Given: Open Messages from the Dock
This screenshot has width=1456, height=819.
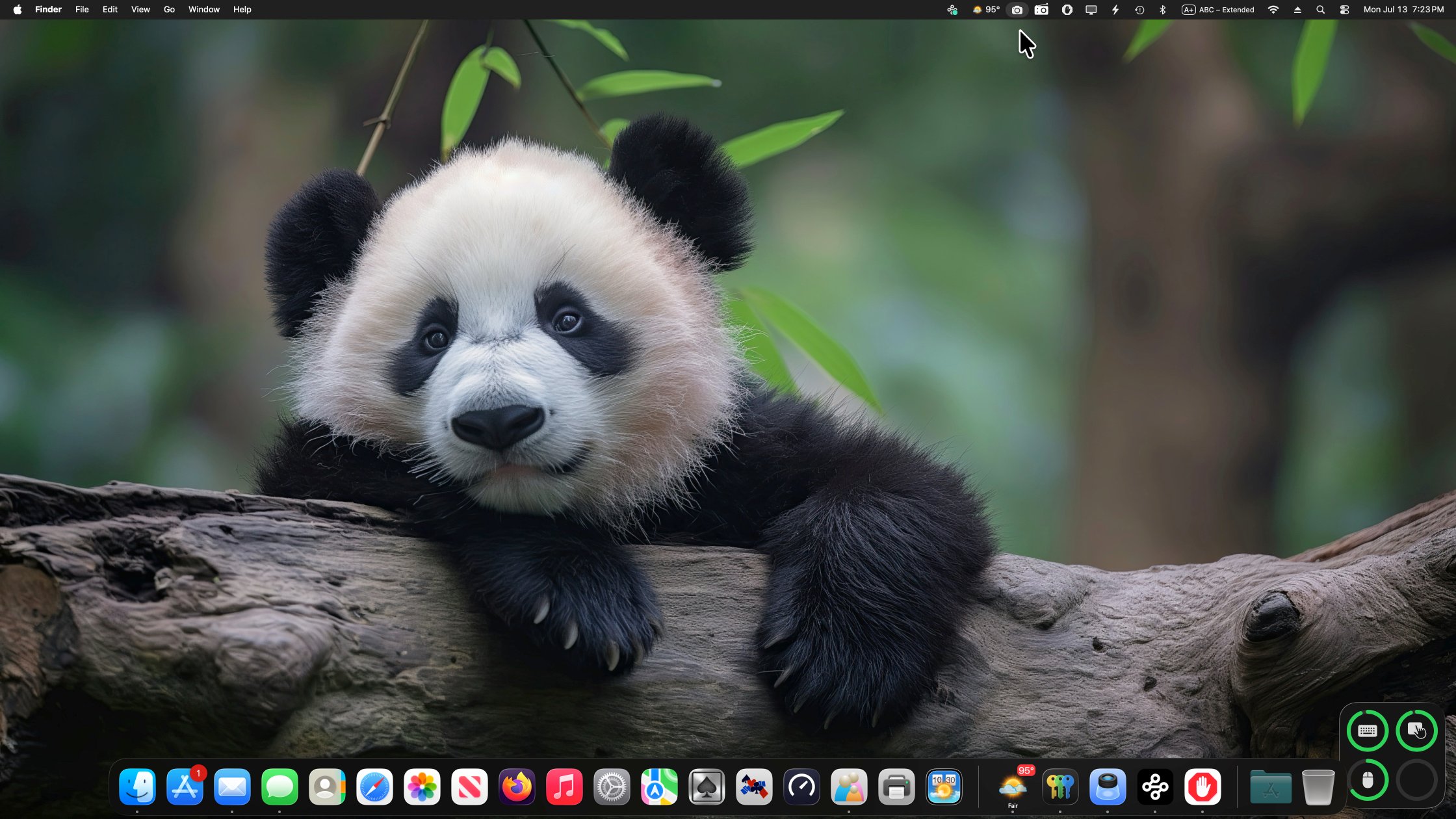Looking at the screenshot, I should tap(279, 787).
